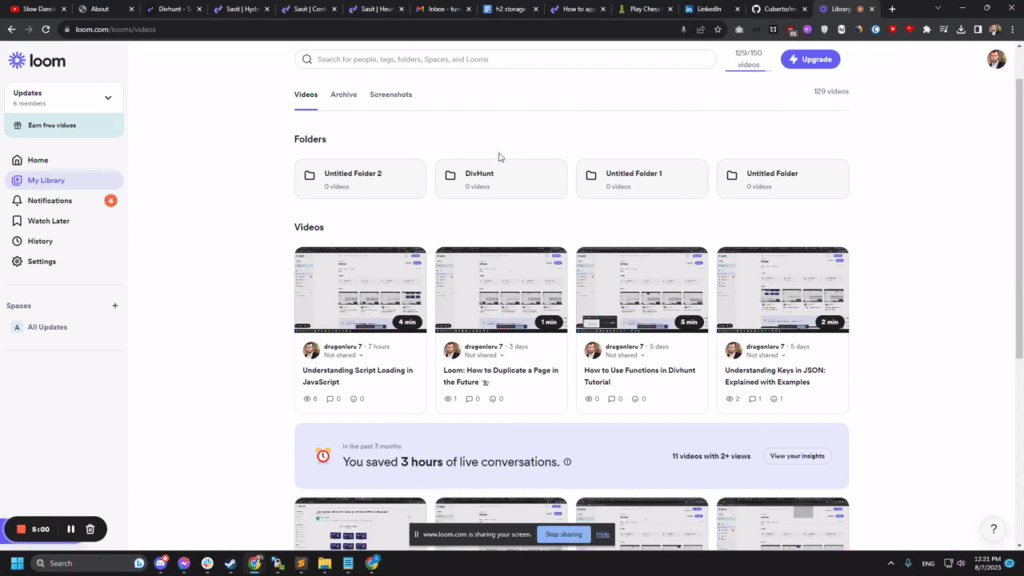Reload the page in browser
1024x576 pixels.
coord(46,29)
